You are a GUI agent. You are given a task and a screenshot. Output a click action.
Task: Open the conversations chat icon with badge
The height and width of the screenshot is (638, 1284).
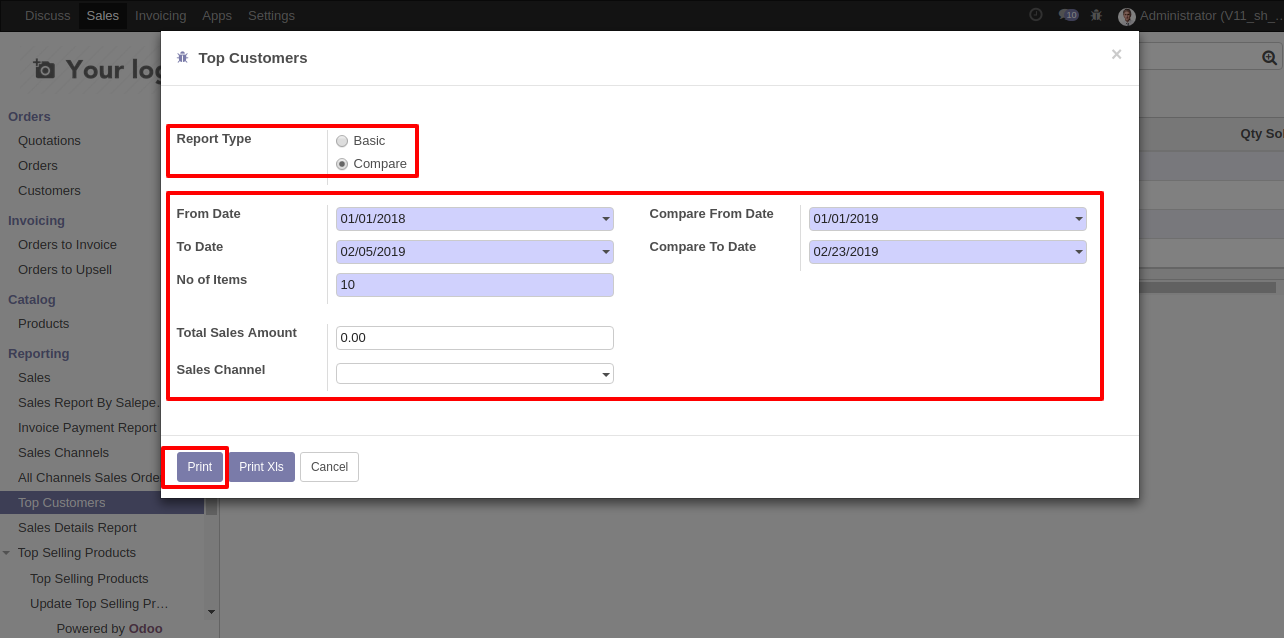coord(1068,15)
